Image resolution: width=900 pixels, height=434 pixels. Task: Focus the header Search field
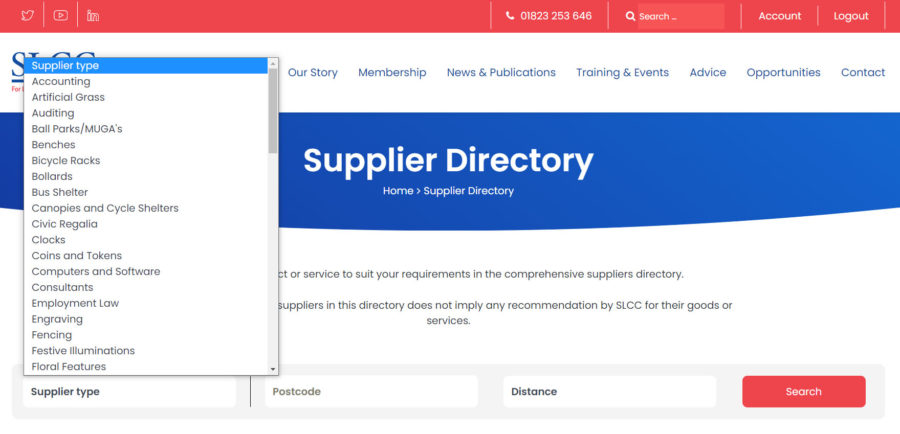point(681,16)
